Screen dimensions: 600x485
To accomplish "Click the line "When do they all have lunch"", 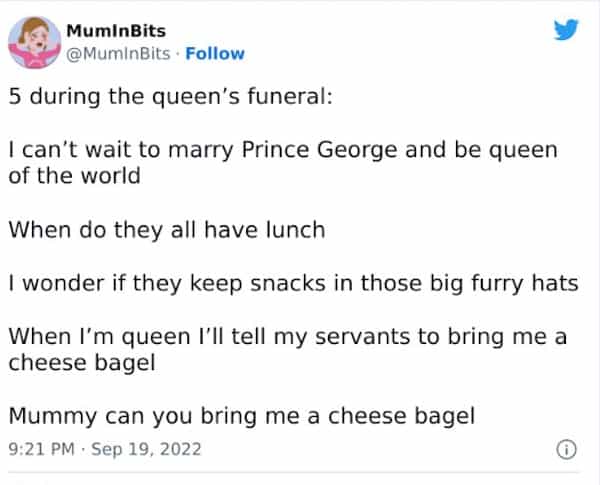I will point(166,229).
